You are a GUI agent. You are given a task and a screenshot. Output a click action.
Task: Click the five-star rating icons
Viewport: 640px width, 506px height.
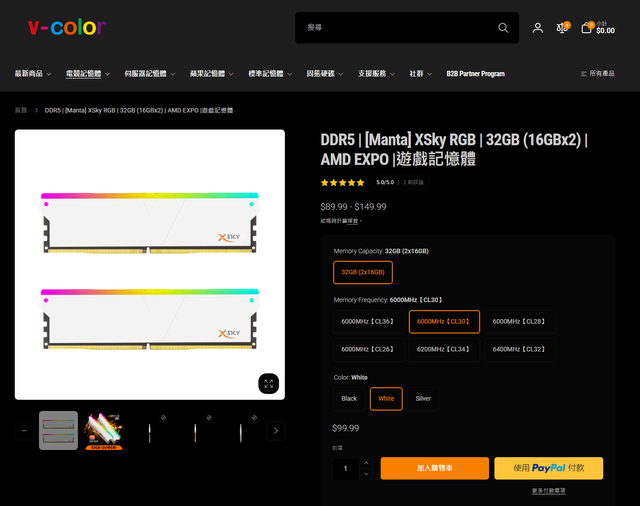342,182
